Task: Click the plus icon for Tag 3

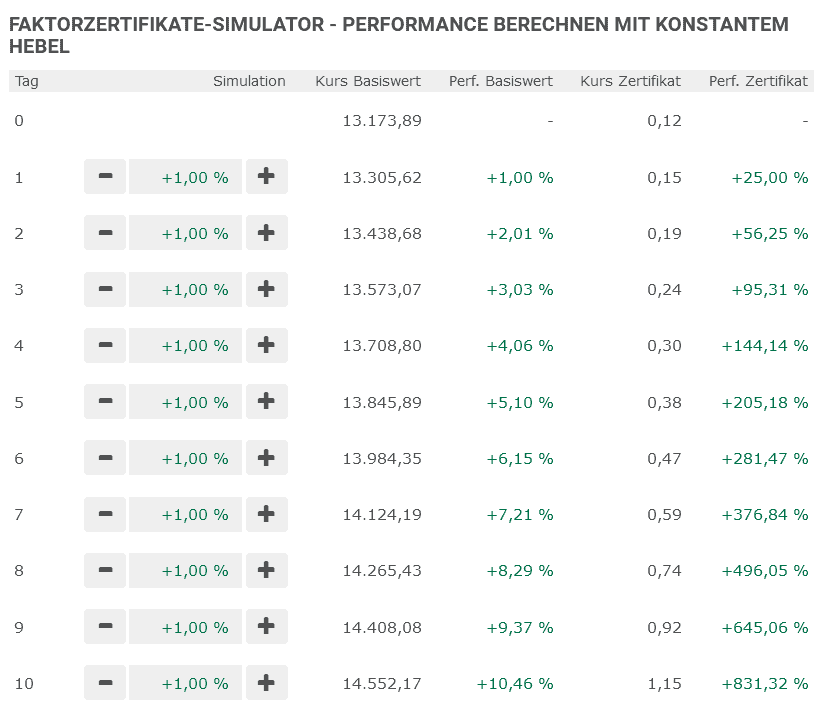Action: (267, 289)
